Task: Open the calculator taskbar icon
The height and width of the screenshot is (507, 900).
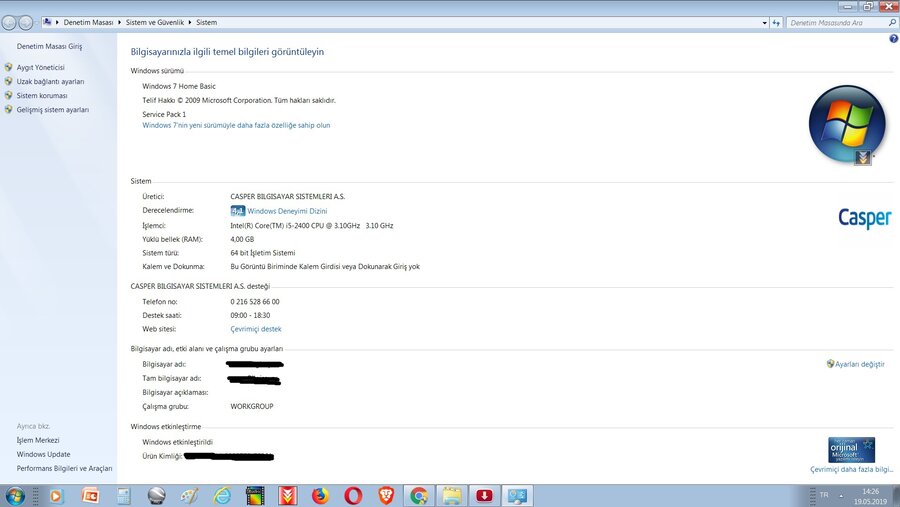Action: tap(123, 496)
